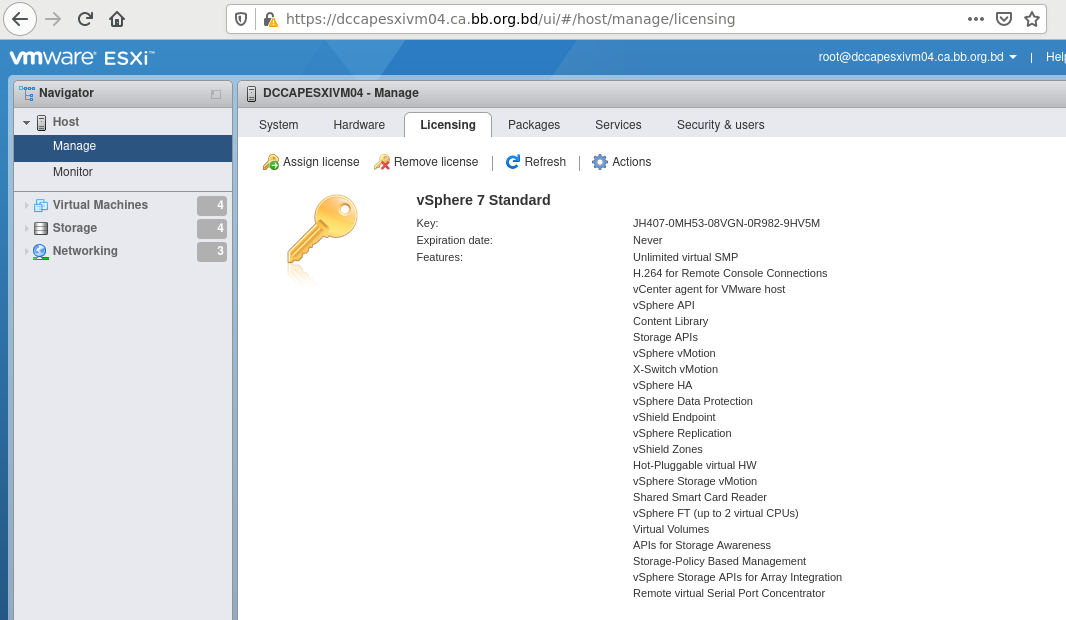
Task: Click the Help link in the header
Action: point(1055,57)
